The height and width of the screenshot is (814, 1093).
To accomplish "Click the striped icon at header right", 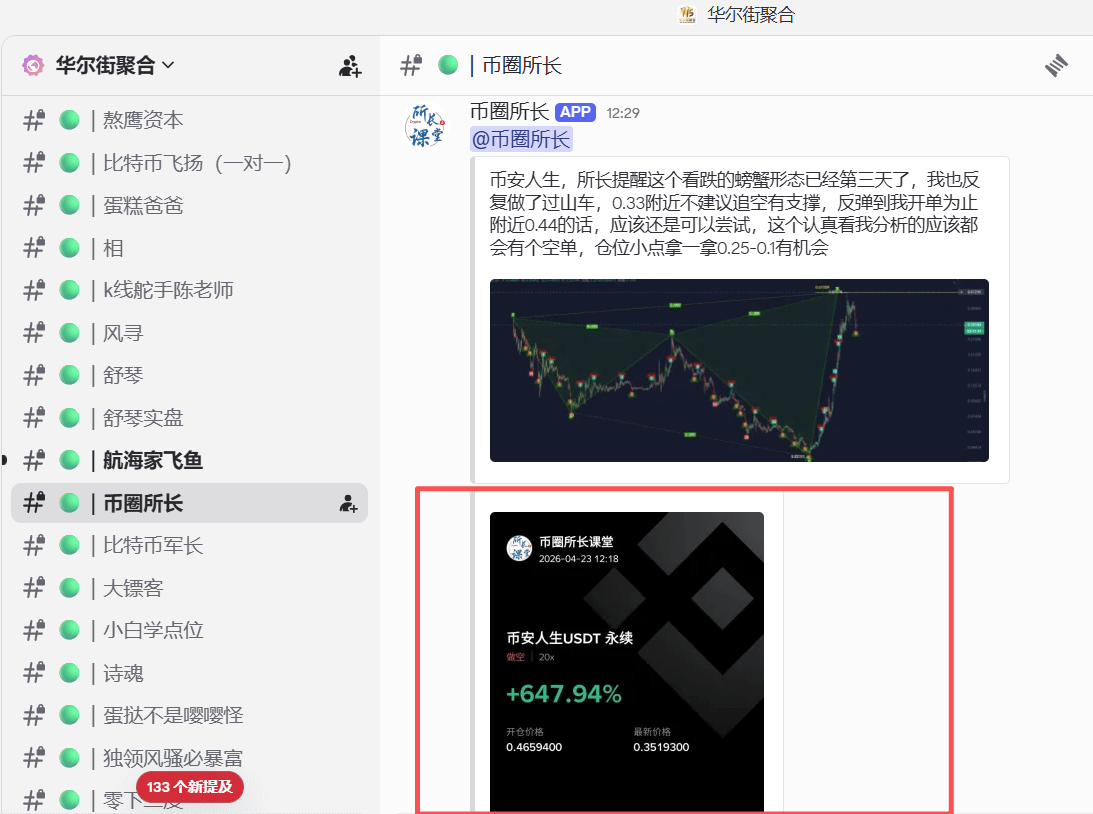I will pyautogui.click(x=1056, y=66).
